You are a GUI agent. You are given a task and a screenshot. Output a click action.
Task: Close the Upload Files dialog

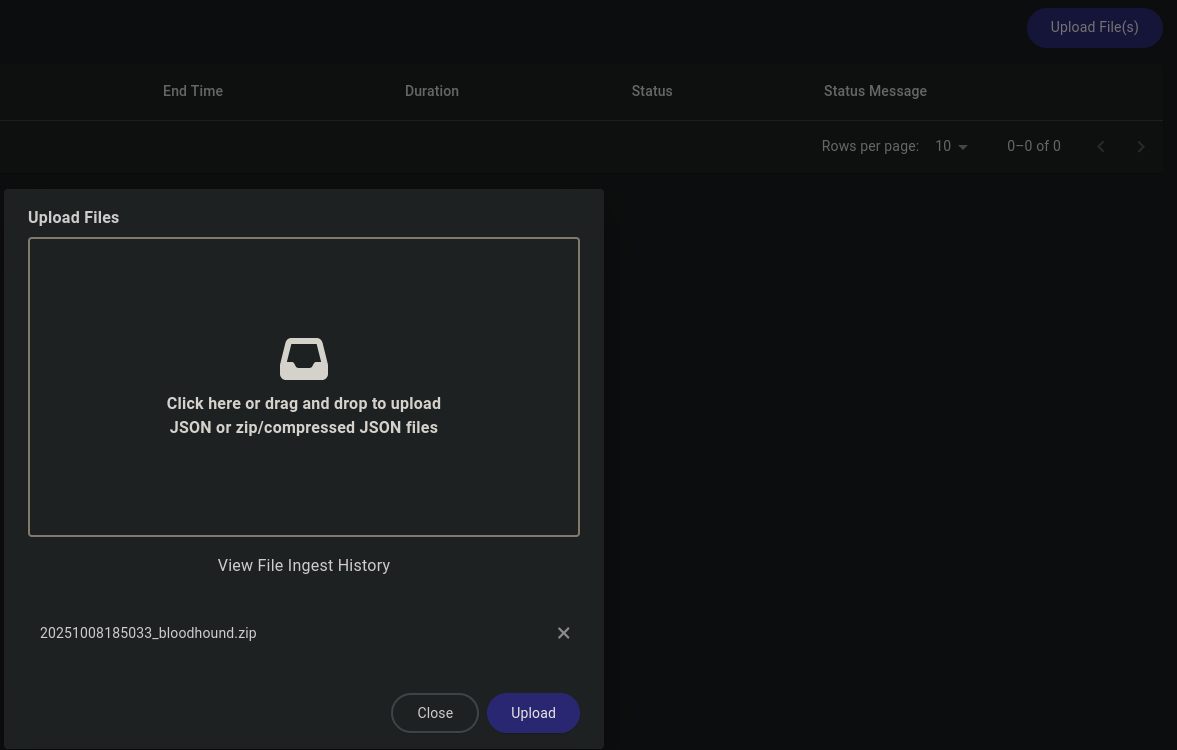434,713
